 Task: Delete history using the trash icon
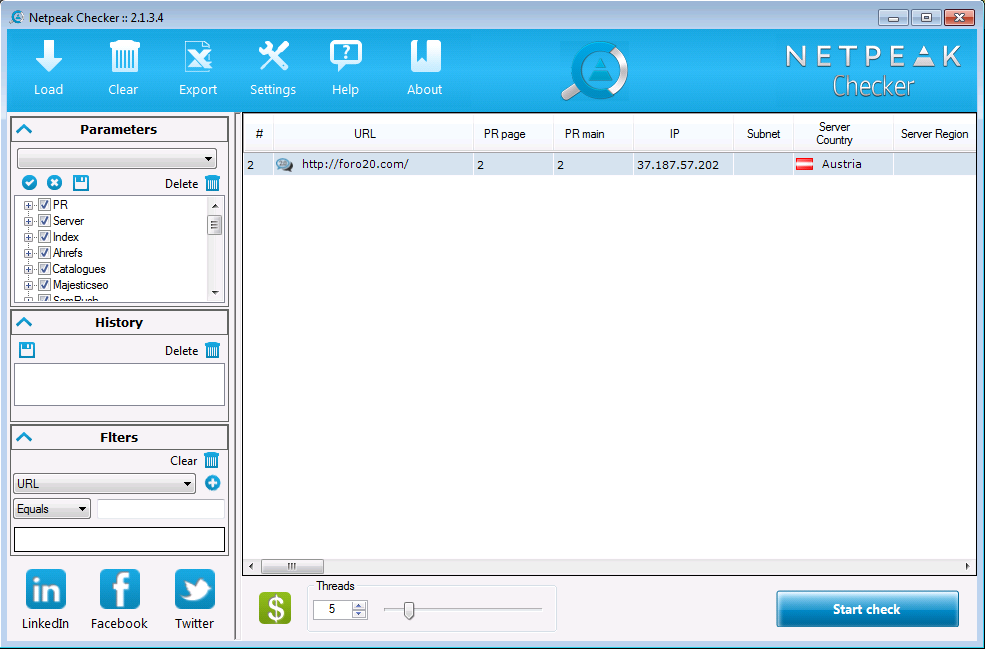coord(213,351)
